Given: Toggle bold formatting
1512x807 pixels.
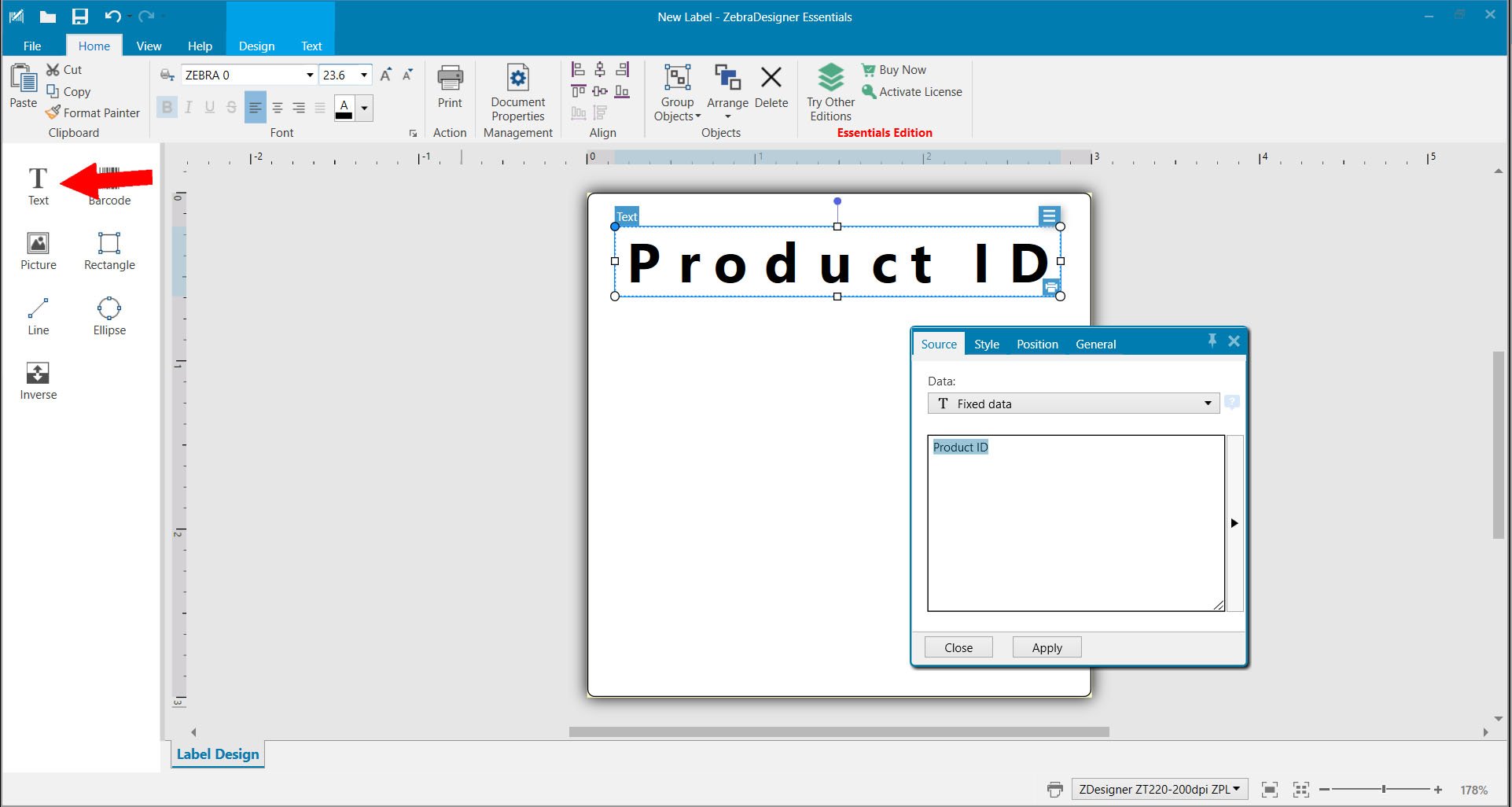Looking at the screenshot, I should coord(167,108).
